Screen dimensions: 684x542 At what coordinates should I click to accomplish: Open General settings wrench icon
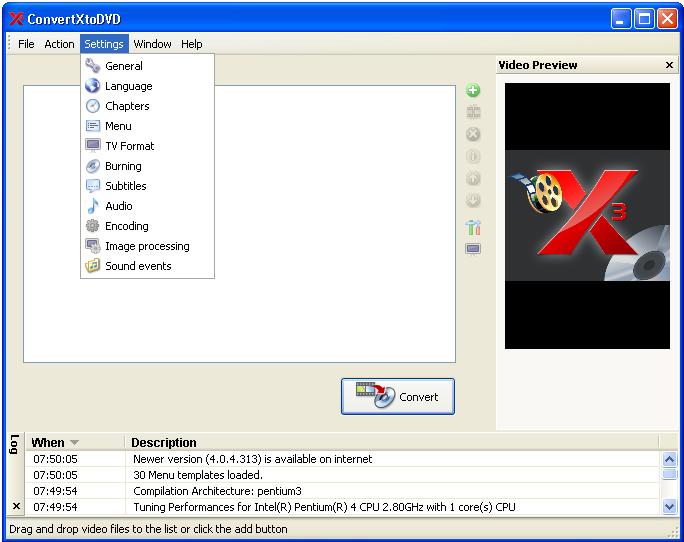(x=92, y=66)
